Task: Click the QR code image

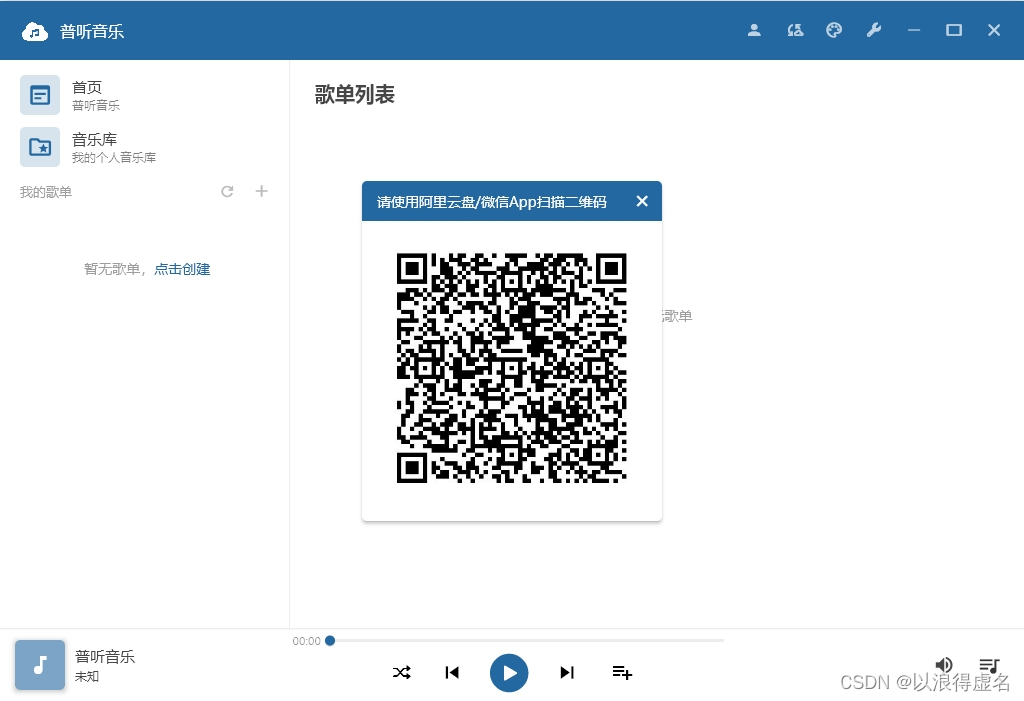Action: 511,368
